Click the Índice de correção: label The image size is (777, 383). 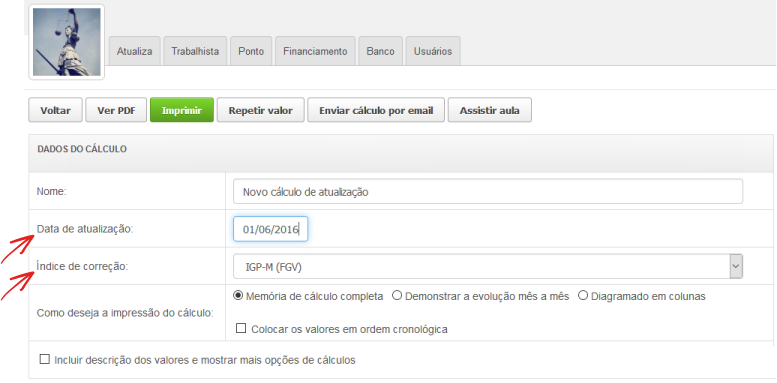(x=82, y=266)
